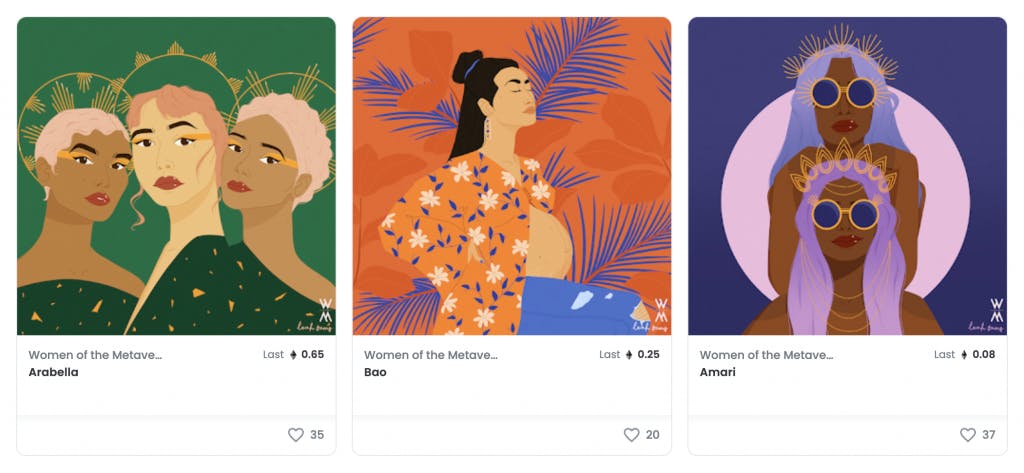The image size is (1024, 473).
Task: Like the Arabella NFT with heart icon
Action: click(296, 435)
